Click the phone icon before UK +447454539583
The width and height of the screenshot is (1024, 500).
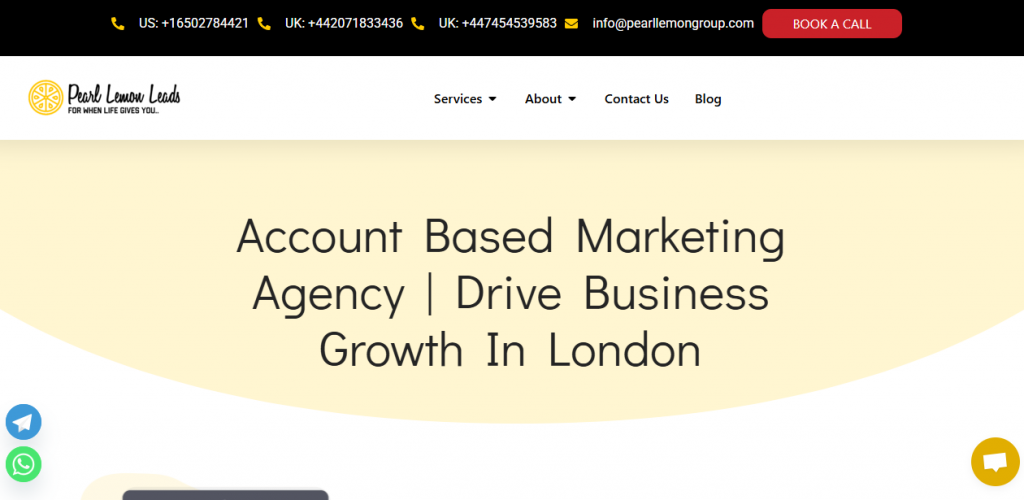click(x=418, y=23)
